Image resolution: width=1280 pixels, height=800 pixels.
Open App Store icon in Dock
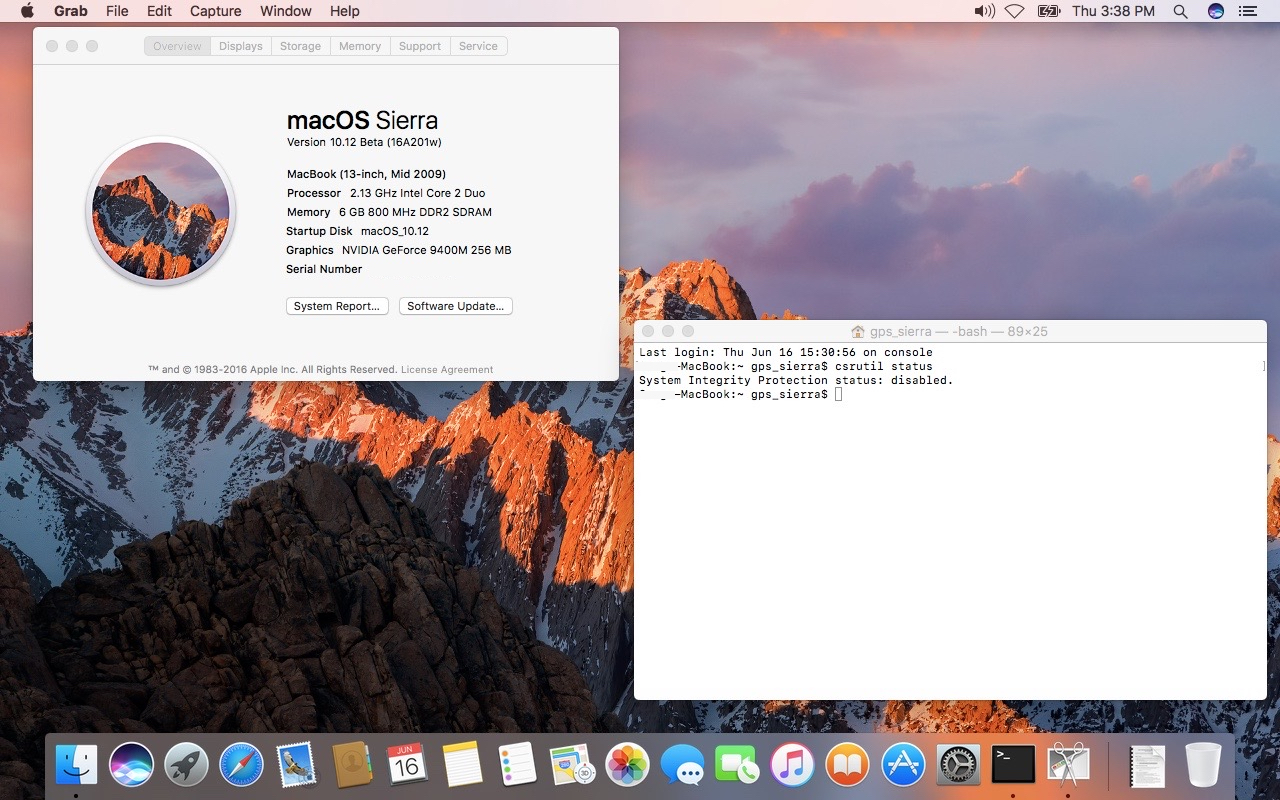[x=903, y=765]
